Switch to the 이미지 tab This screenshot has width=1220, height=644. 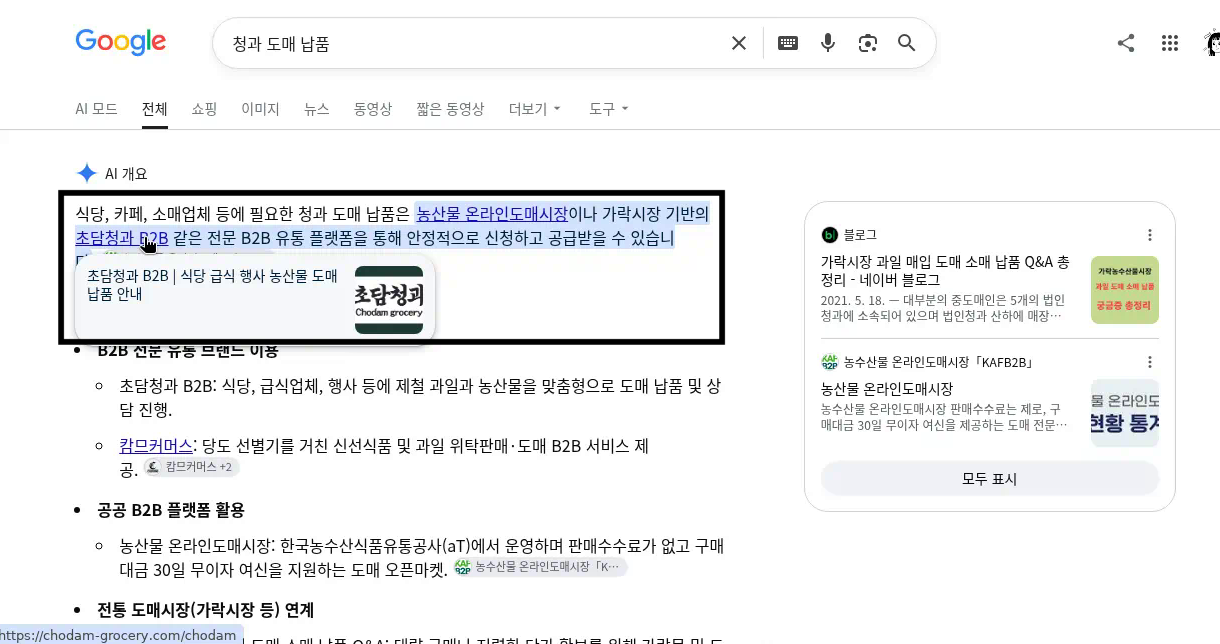coord(260,109)
